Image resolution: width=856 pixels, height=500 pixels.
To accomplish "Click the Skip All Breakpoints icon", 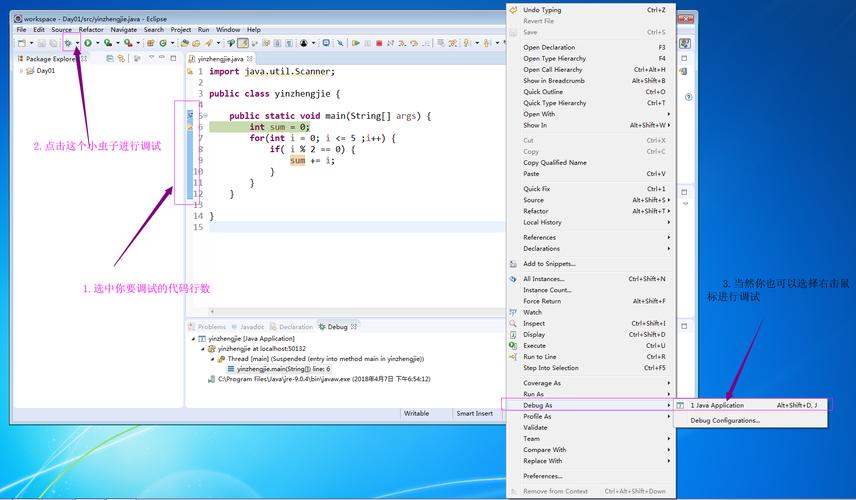I will [341, 43].
